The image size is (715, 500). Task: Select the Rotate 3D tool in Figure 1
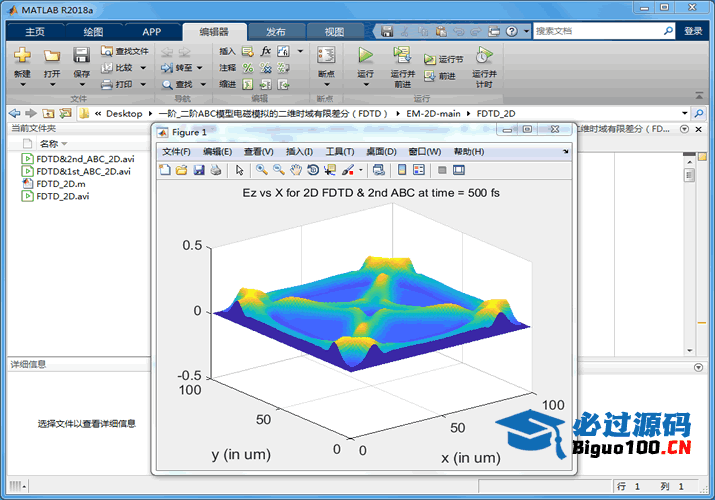click(313, 170)
